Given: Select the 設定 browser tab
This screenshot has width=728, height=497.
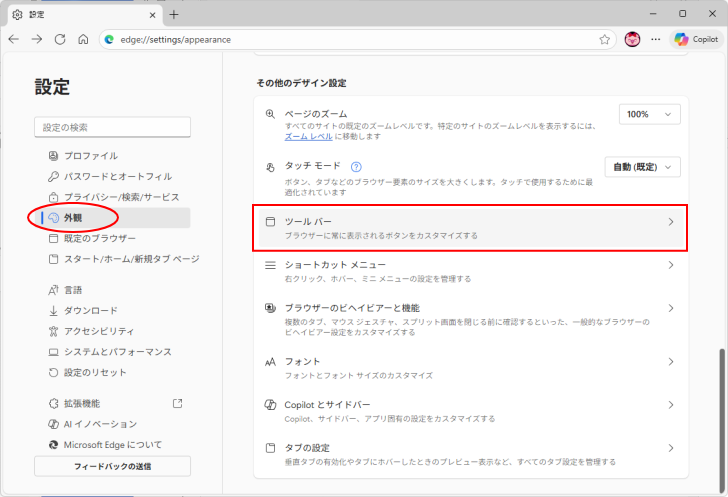Looking at the screenshot, I should click(x=84, y=15).
